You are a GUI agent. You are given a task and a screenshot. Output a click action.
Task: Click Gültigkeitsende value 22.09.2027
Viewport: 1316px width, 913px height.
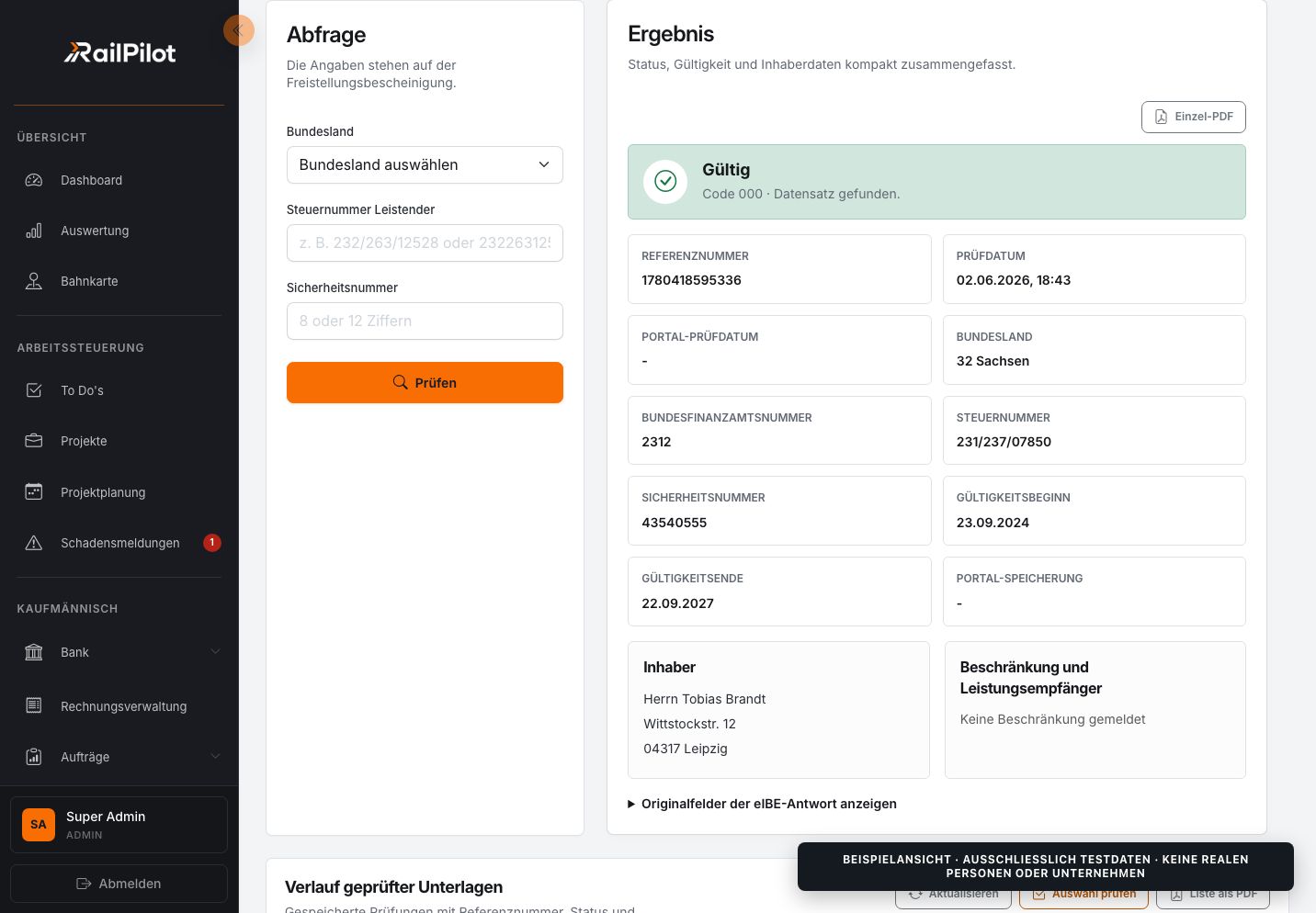coord(677,603)
